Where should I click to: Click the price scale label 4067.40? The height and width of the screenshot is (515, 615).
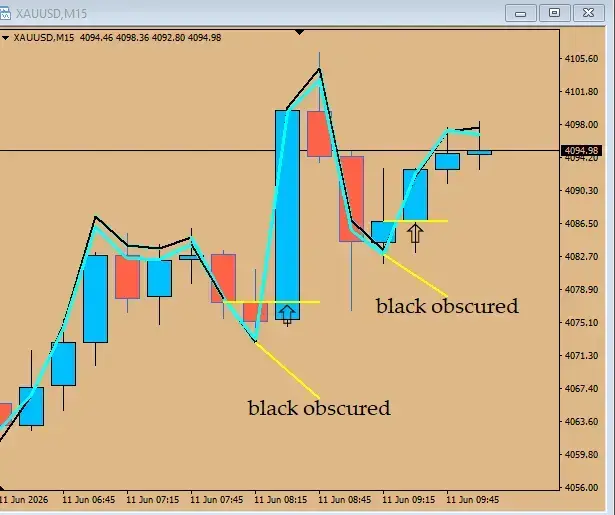581,388
